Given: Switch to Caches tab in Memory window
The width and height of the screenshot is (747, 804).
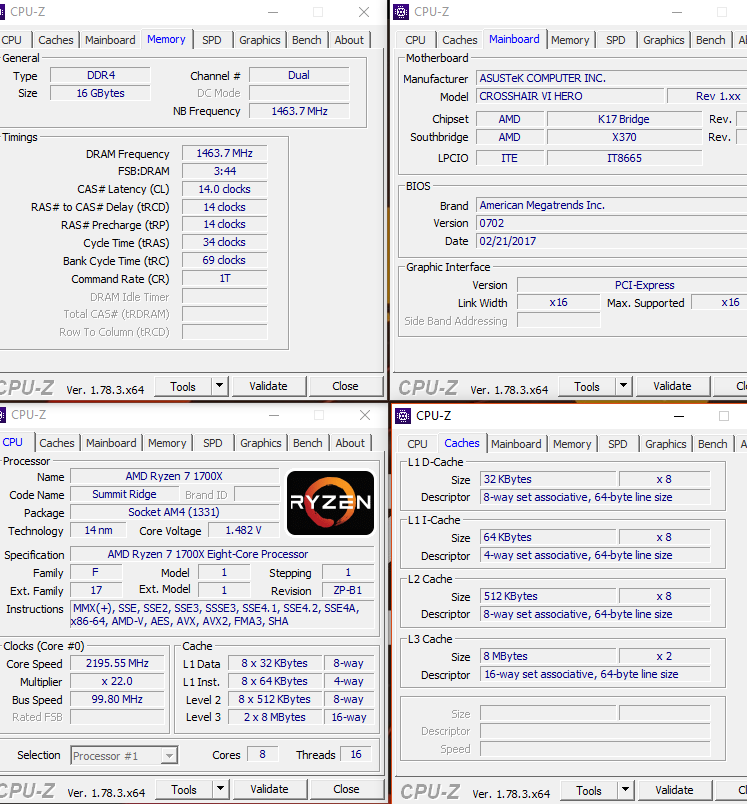Looking at the screenshot, I should 56,40.
